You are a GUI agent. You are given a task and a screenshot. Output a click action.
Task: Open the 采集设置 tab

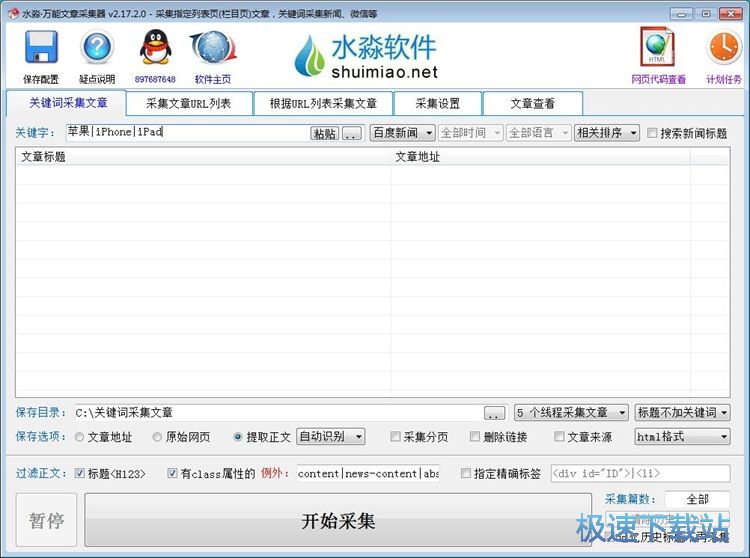(437, 103)
